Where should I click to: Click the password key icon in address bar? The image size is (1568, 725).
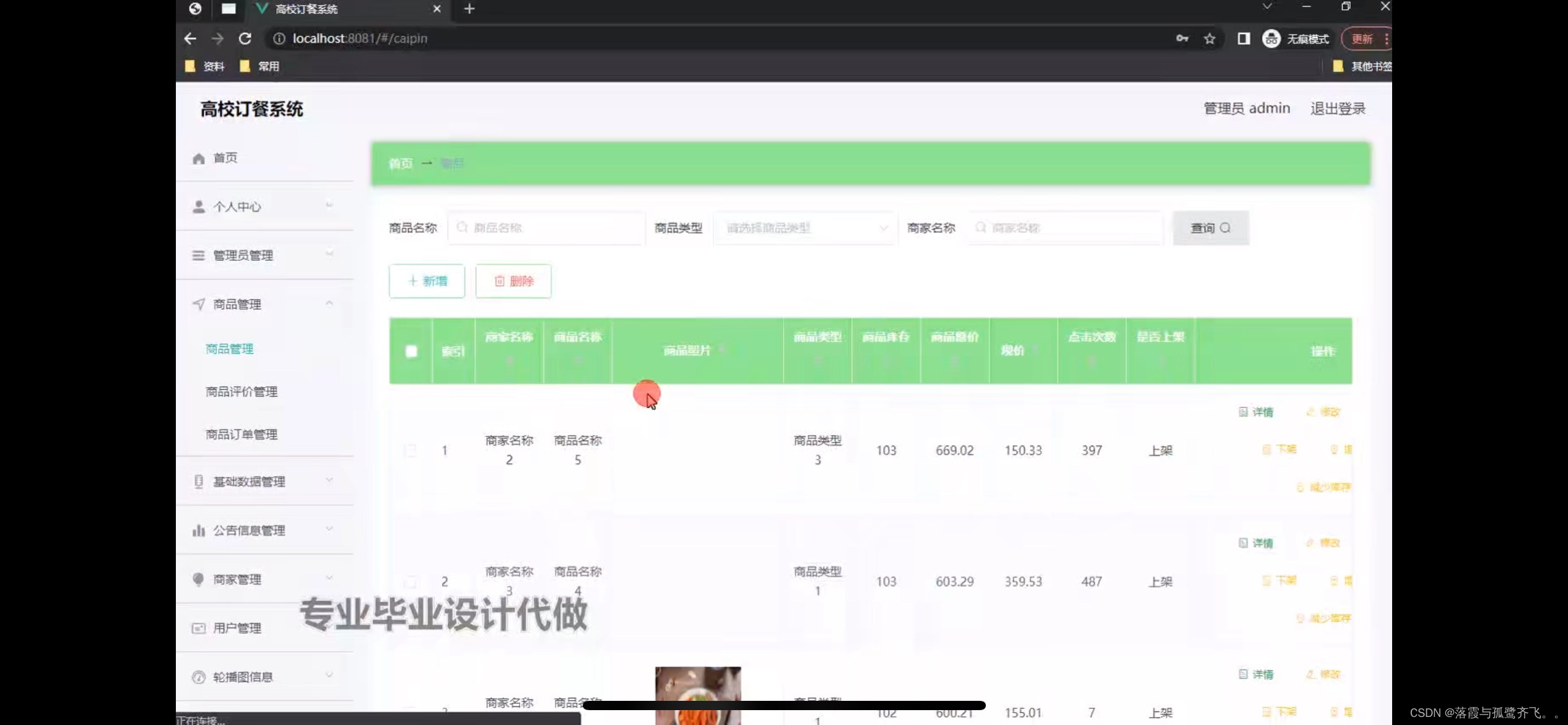point(1182,38)
